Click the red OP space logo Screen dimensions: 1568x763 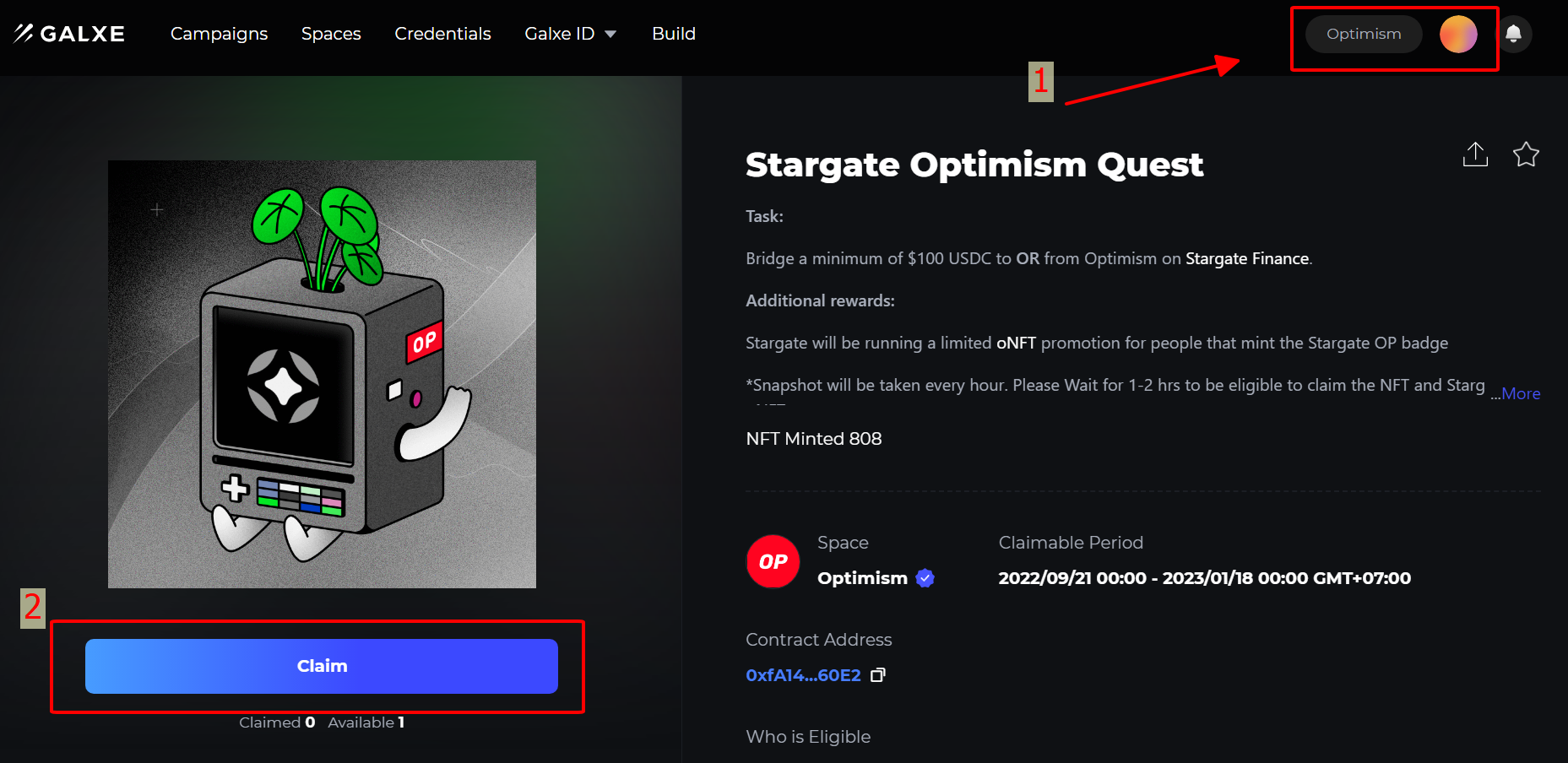click(x=773, y=561)
